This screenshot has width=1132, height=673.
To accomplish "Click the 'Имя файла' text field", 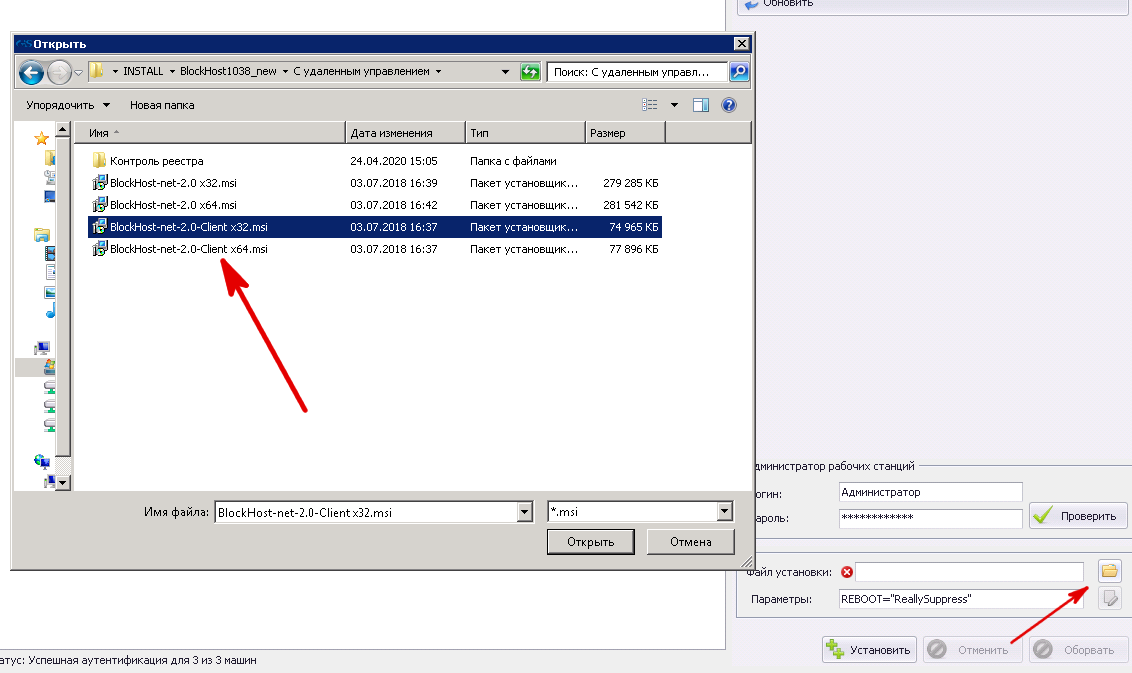I will 366,512.
